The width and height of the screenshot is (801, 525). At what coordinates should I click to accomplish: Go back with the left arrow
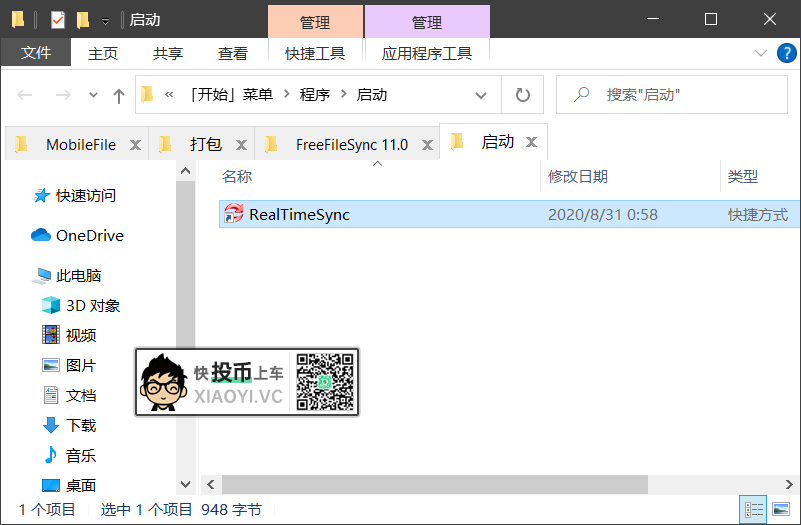tap(25, 94)
